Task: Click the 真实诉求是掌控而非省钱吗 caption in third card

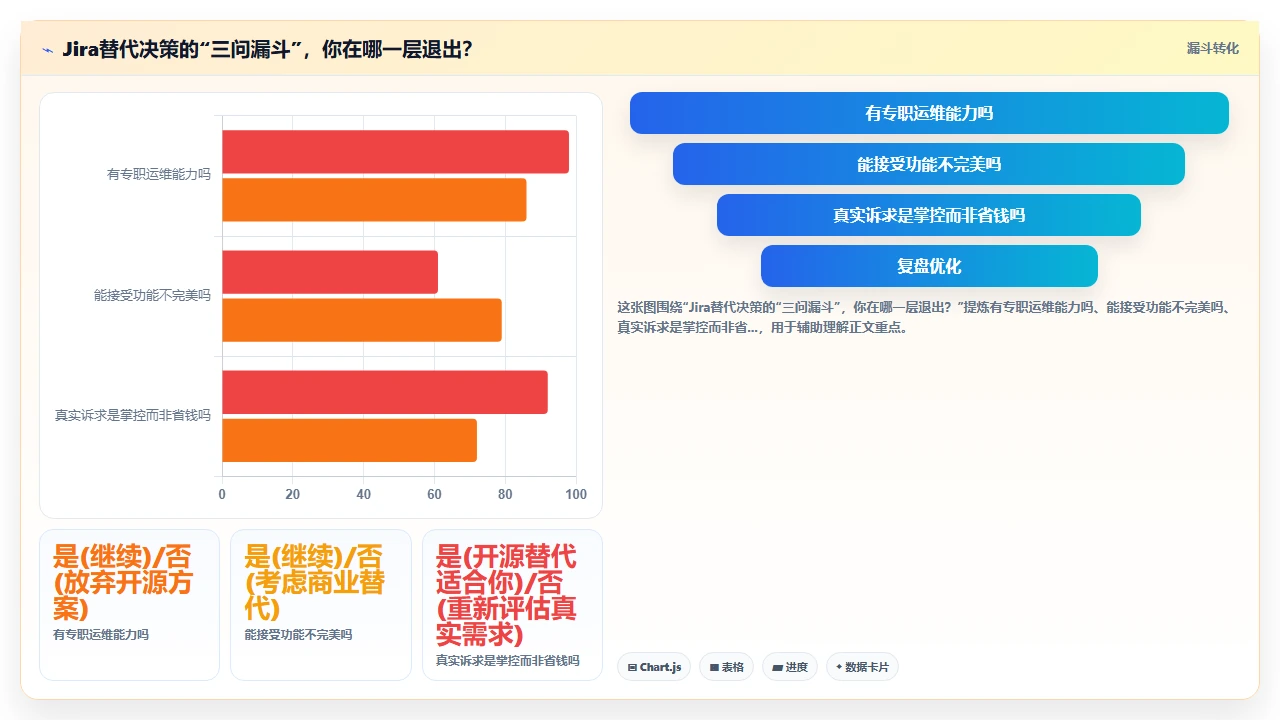Action: pyautogui.click(x=507, y=661)
